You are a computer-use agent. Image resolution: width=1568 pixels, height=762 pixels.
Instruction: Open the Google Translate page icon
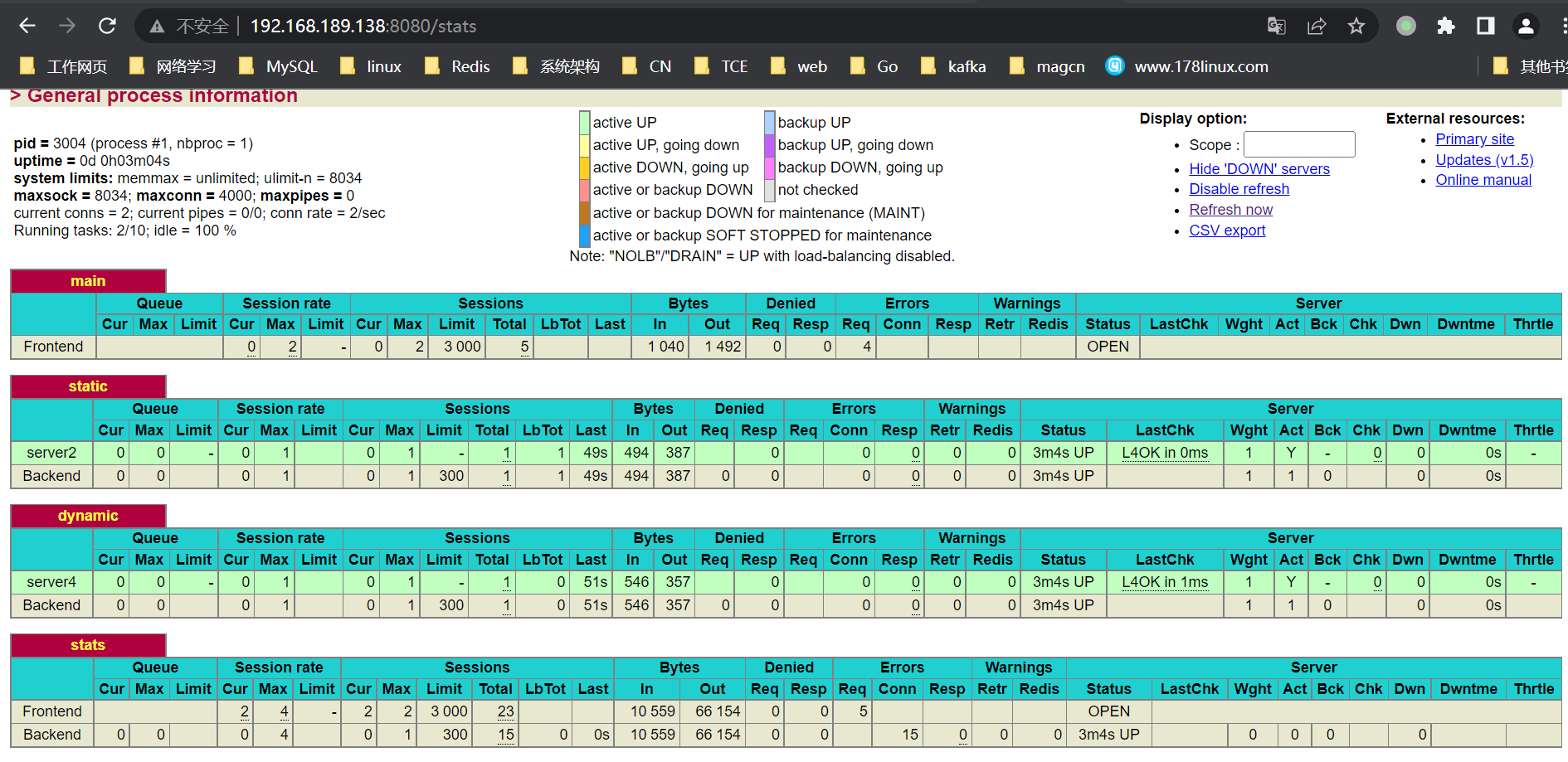tap(1276, 26)
